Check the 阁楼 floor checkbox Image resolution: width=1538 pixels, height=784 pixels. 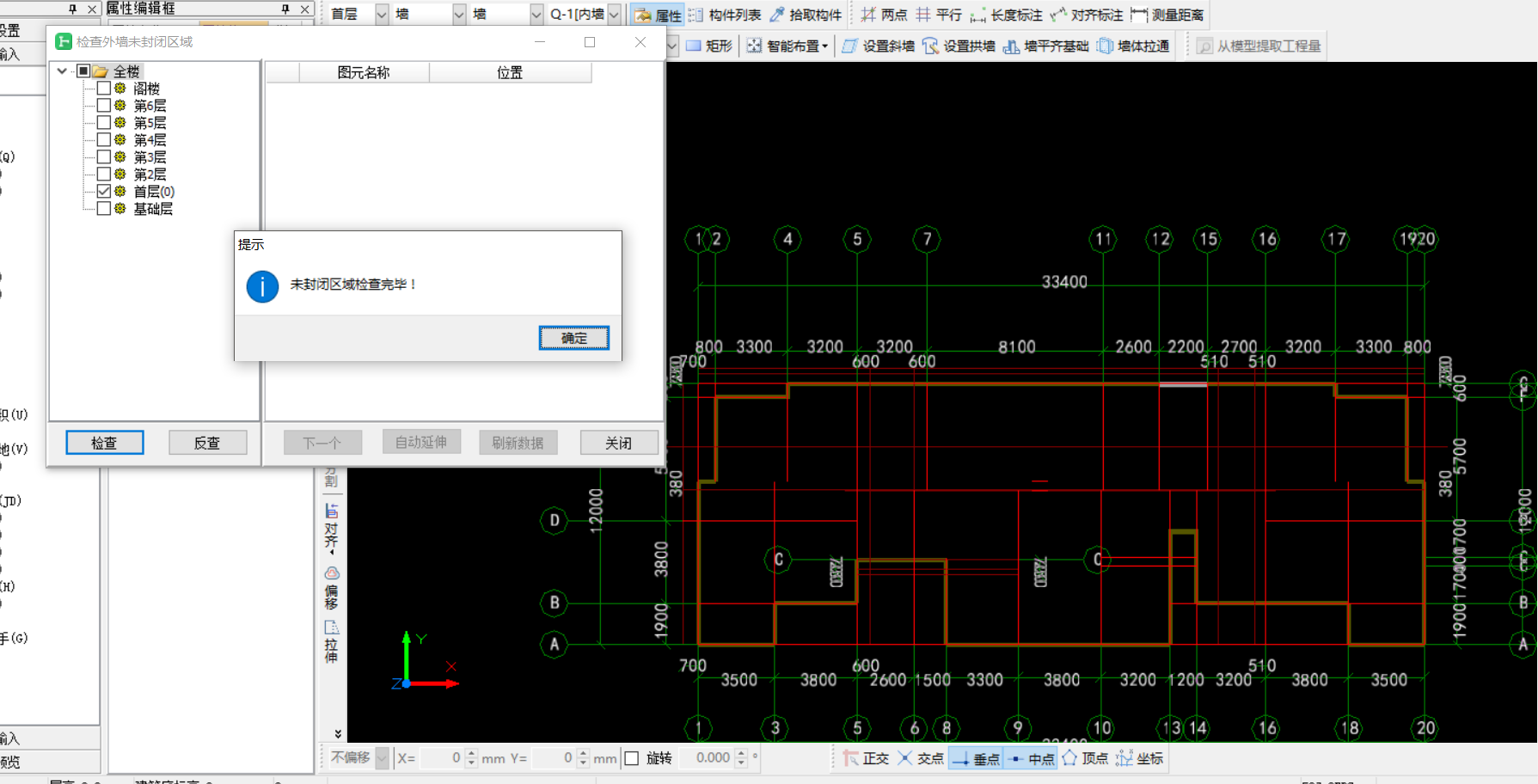104,88
